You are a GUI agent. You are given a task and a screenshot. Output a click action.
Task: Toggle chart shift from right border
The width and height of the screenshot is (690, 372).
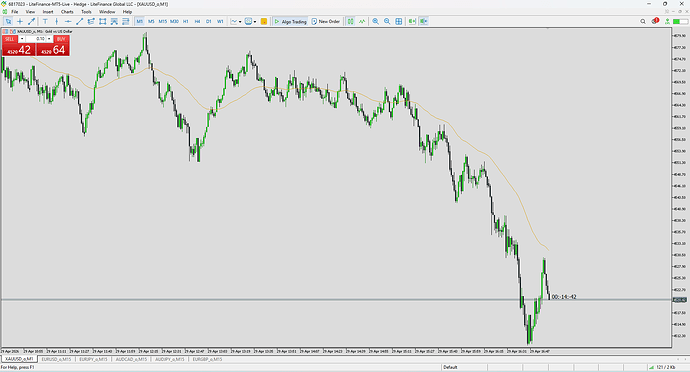click(423, 21)
